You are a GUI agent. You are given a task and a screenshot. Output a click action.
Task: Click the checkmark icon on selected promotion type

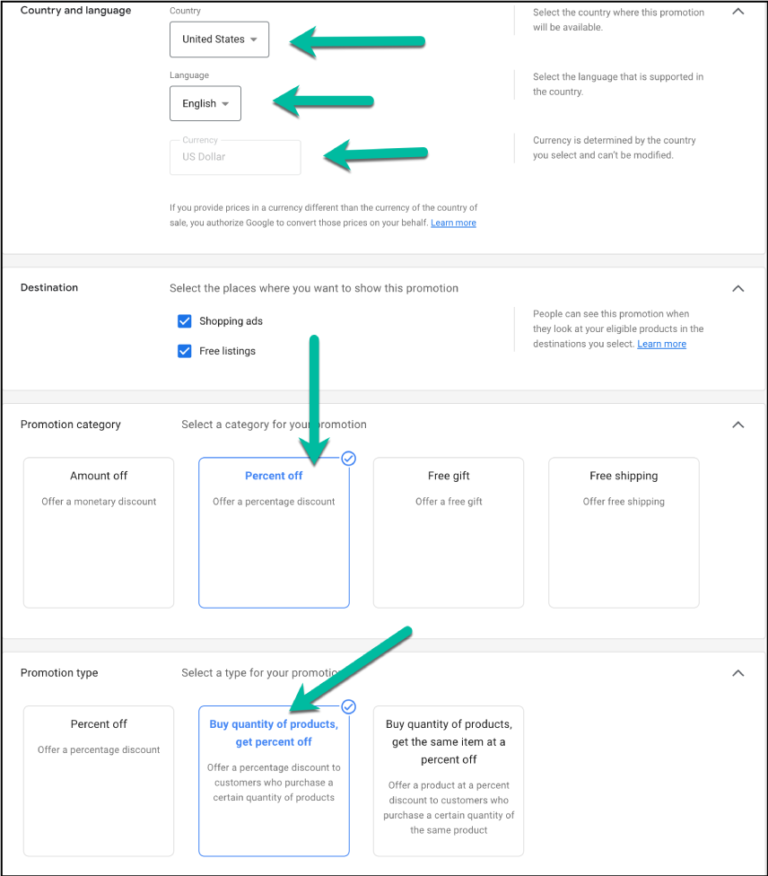[x=348, y=706]
